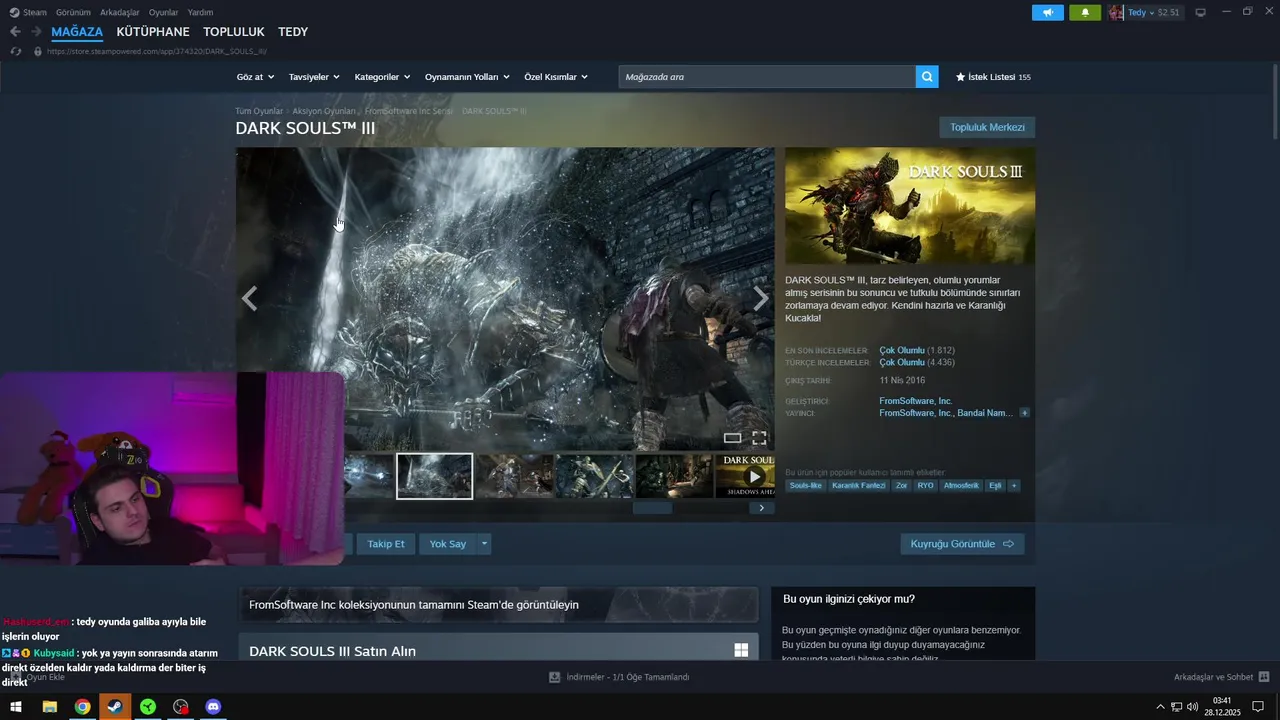Viewport: 1280px width, 720px height.
Task: Play the Shadows trailer video thumbnail
Action: [x=745, y=476]
